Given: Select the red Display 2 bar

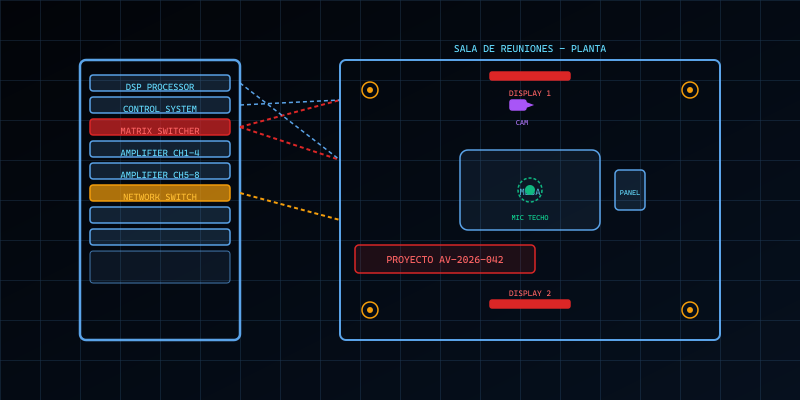Looking at the screenshot, I should [x=530, y=304].
